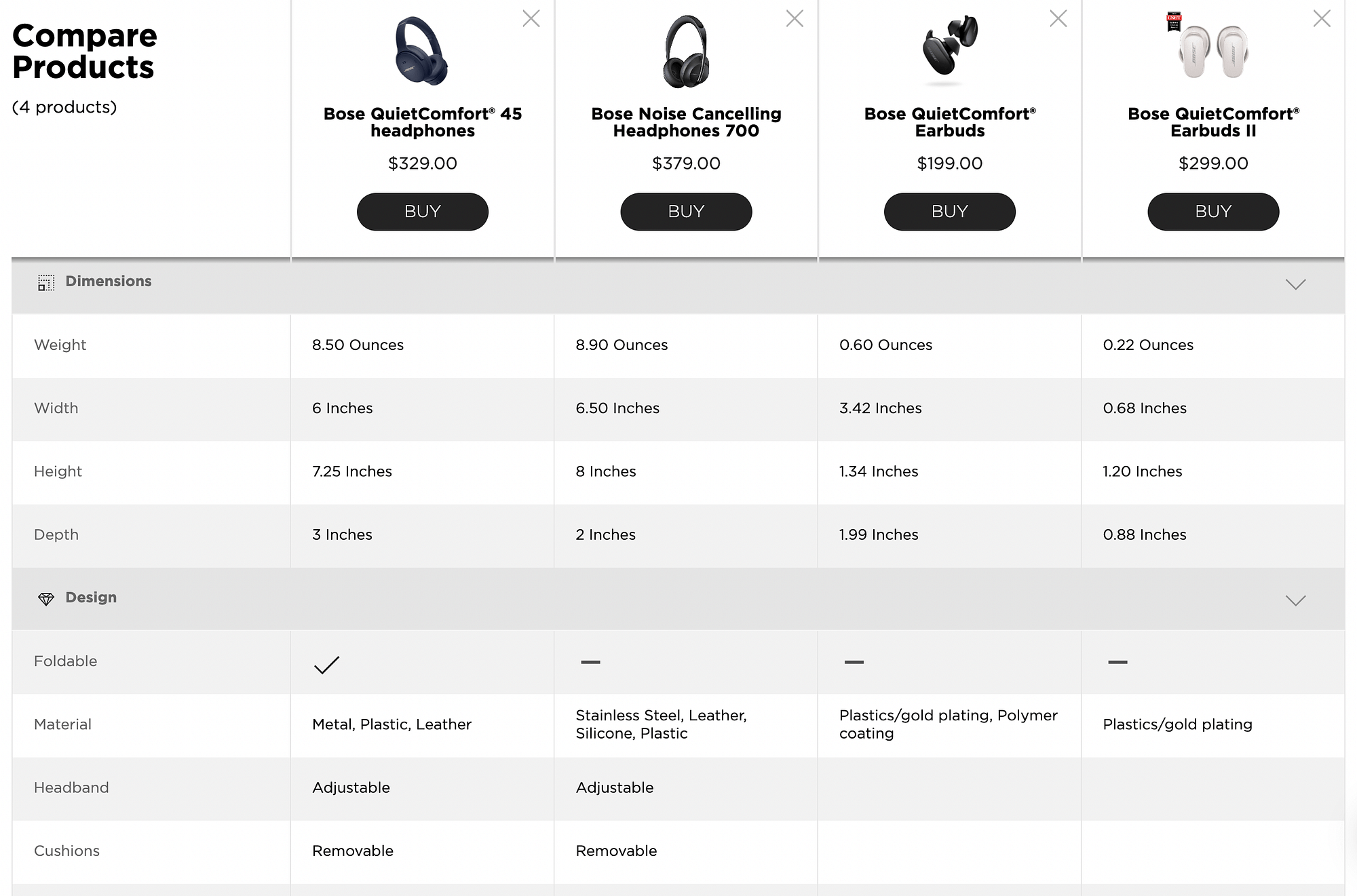The image size is (1357, 896).
Task: Click the Dimensions section grid icon
Action: (x=46, y=283)
